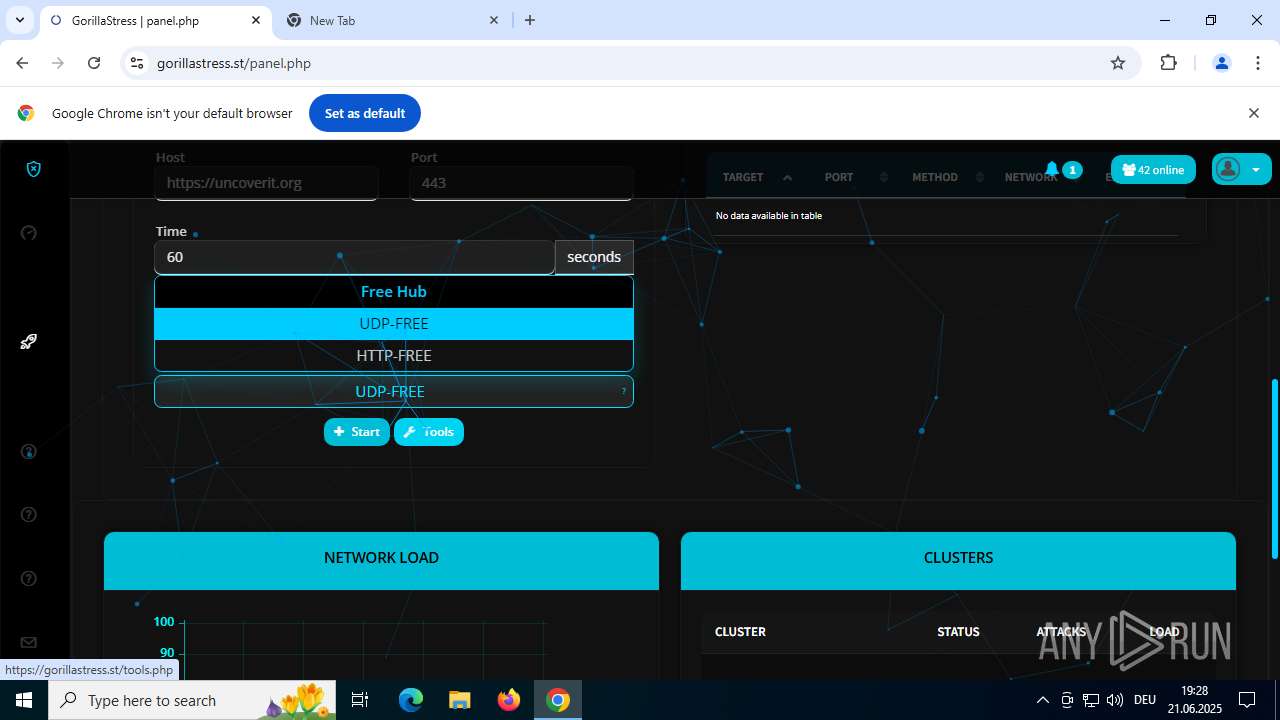Bookmark this page with star icon

pos(1118,63)
